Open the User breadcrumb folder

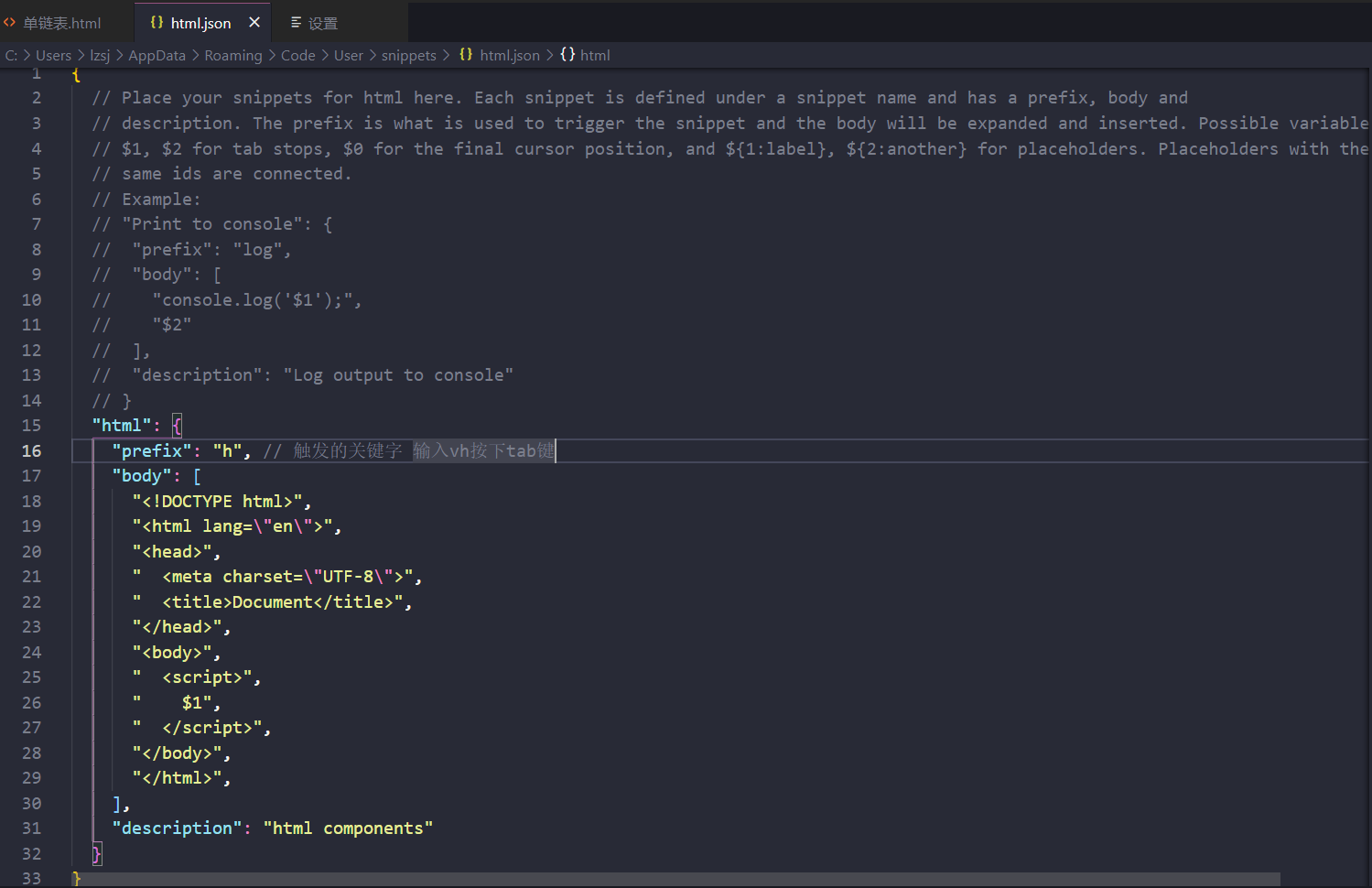(349, 55)
